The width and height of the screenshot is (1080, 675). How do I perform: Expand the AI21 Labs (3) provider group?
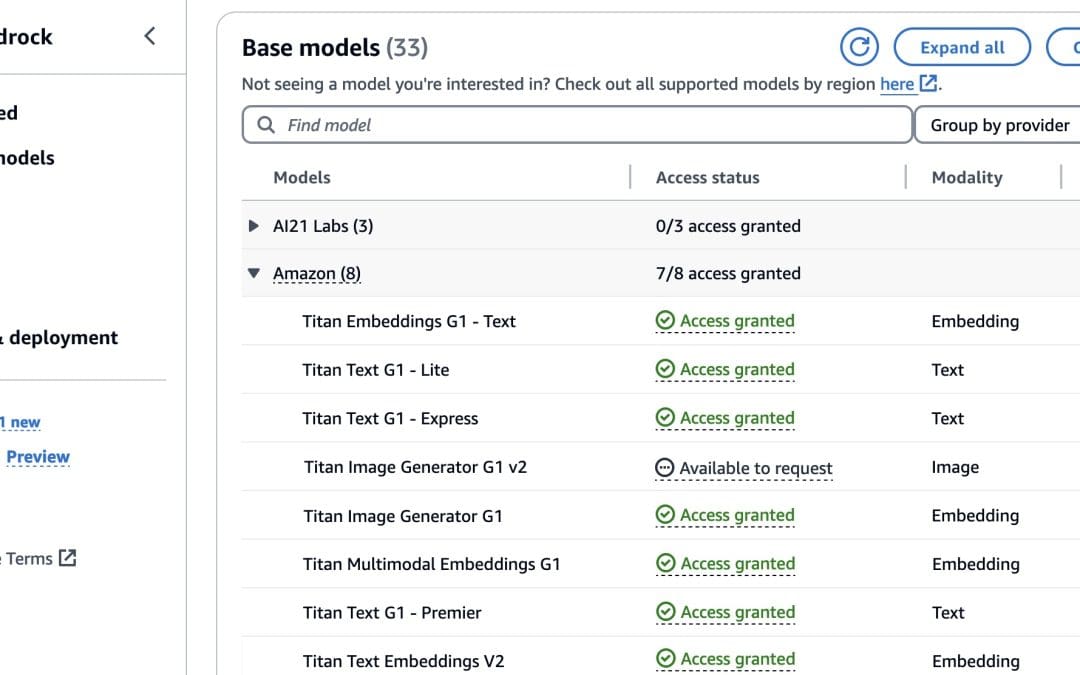coord(254,226)
